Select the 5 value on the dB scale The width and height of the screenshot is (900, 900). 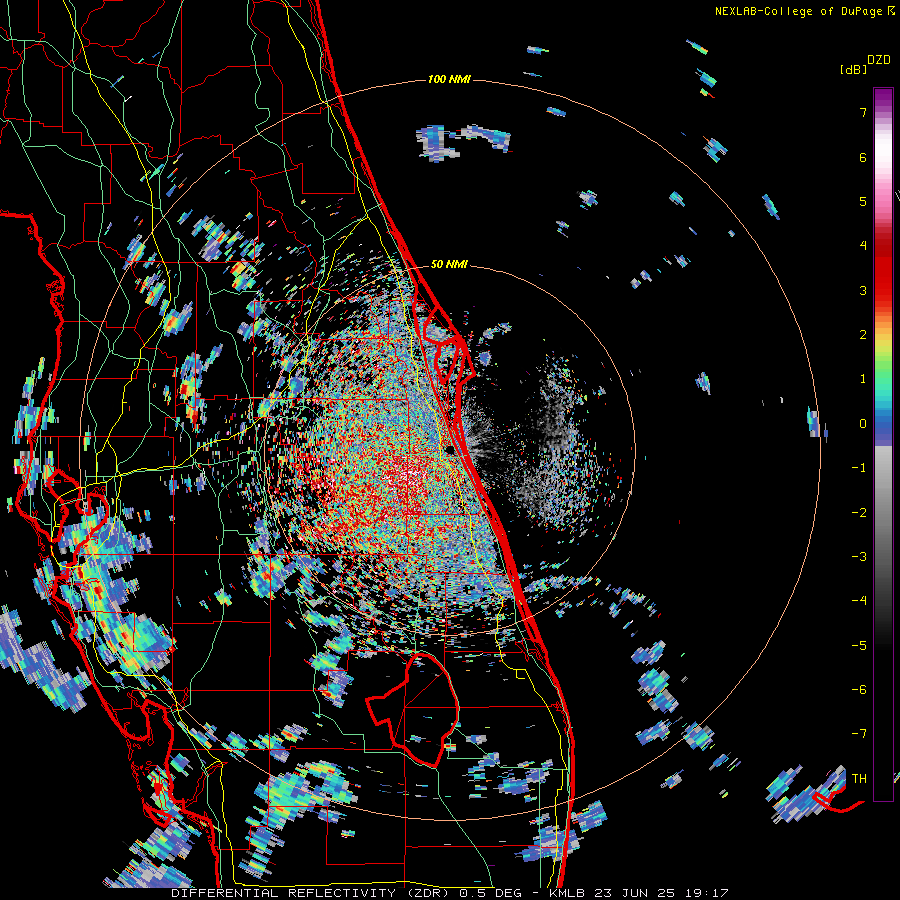click(863, 201)
